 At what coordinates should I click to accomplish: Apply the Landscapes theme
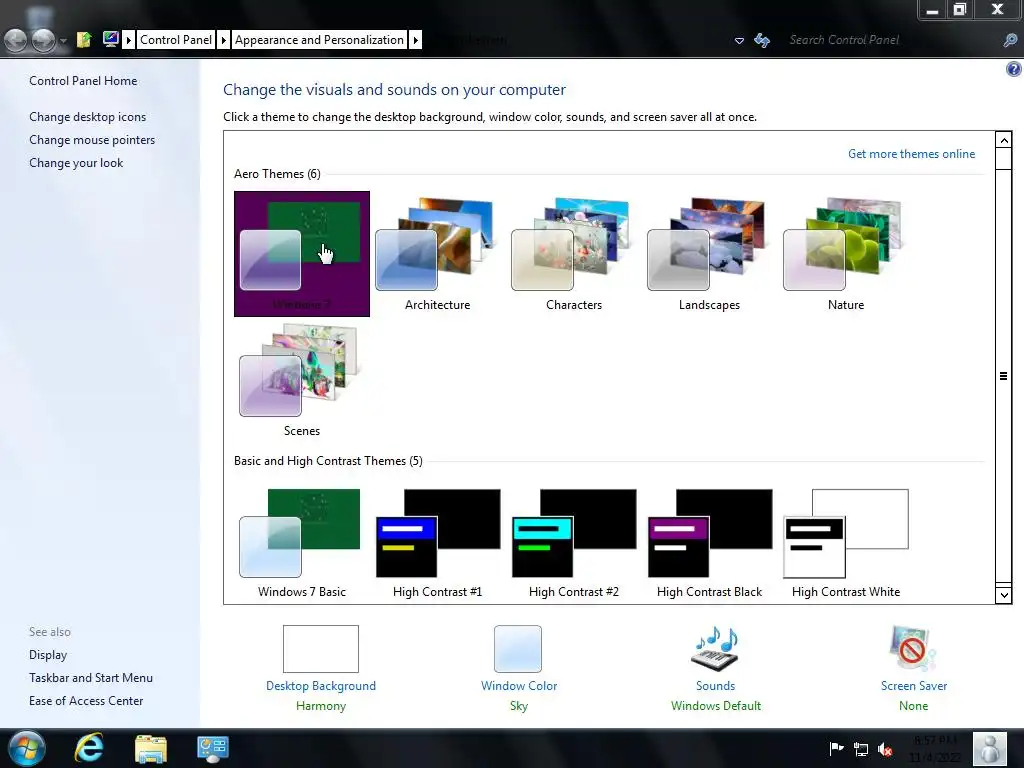click(x=709, y=254)
